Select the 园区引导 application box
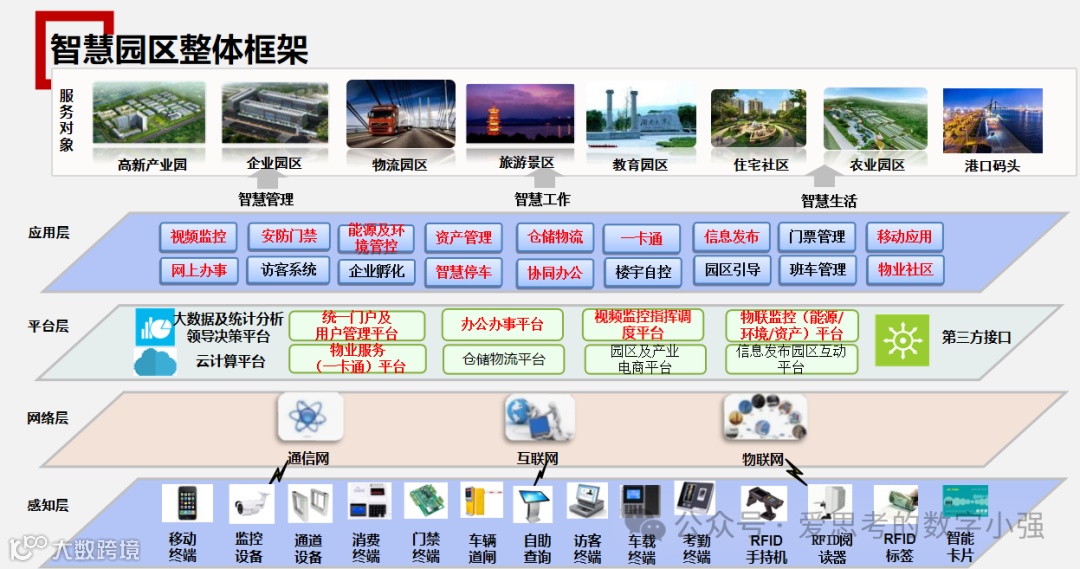The height and width of the screenshot is (569, 1080). tap(732, 270)
